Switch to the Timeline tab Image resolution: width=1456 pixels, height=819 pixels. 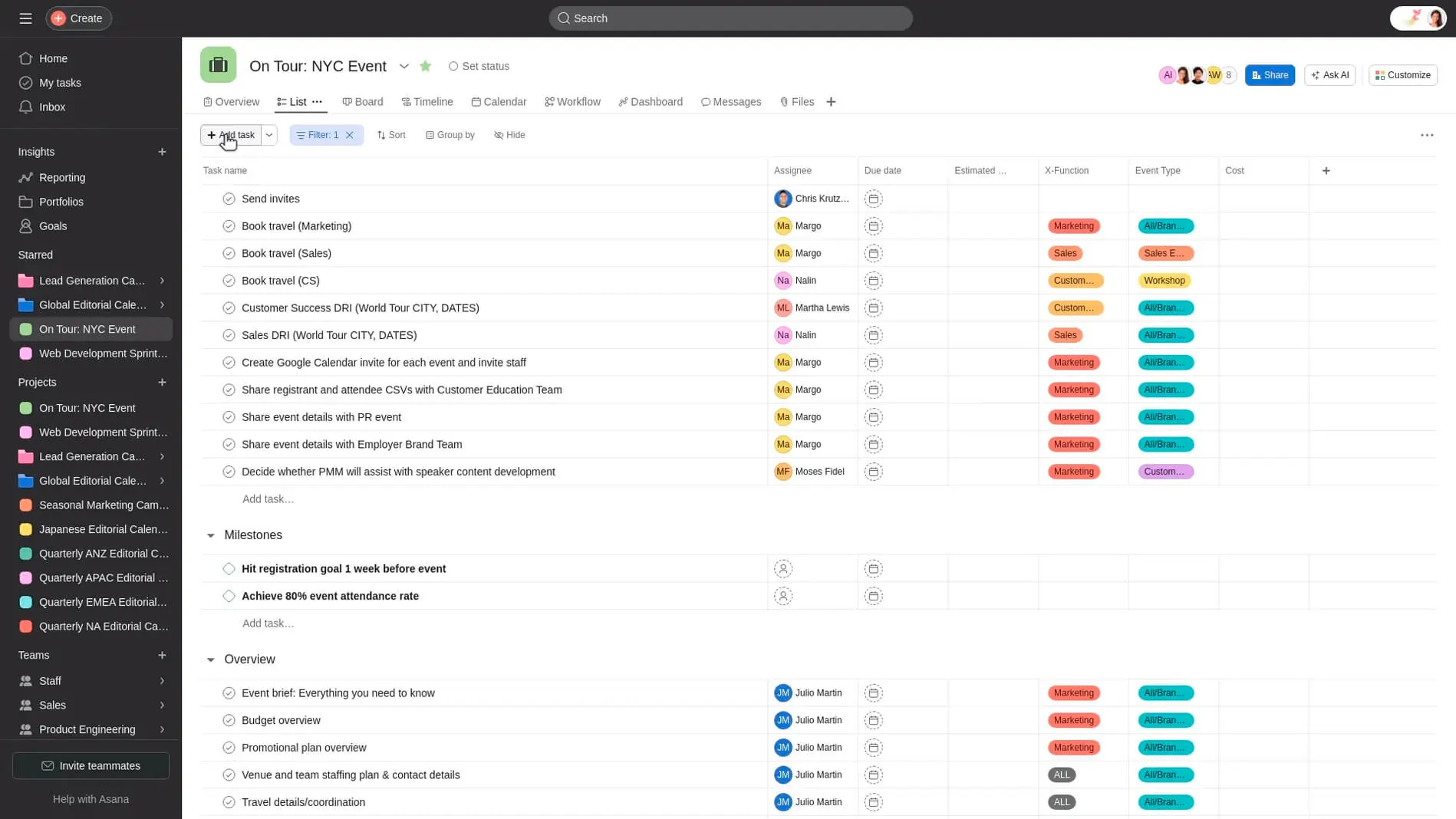427,102
